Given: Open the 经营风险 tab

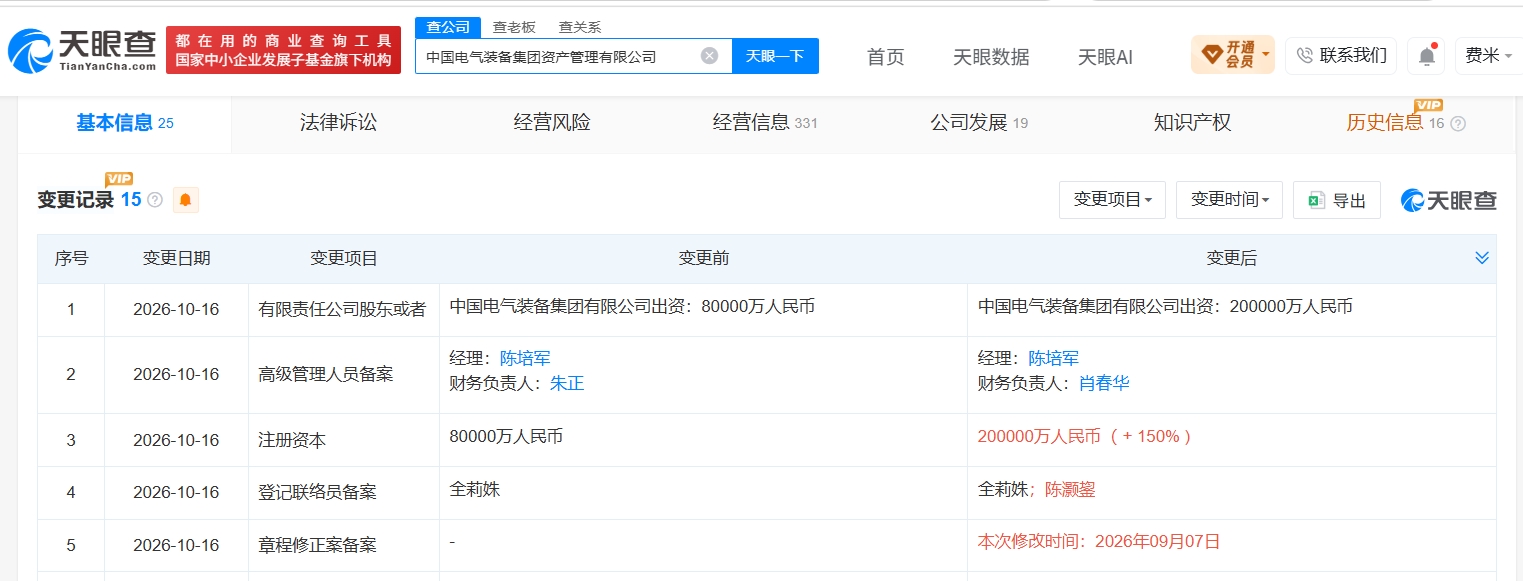Looking at the screenshot, I should [x=552, y=123].
